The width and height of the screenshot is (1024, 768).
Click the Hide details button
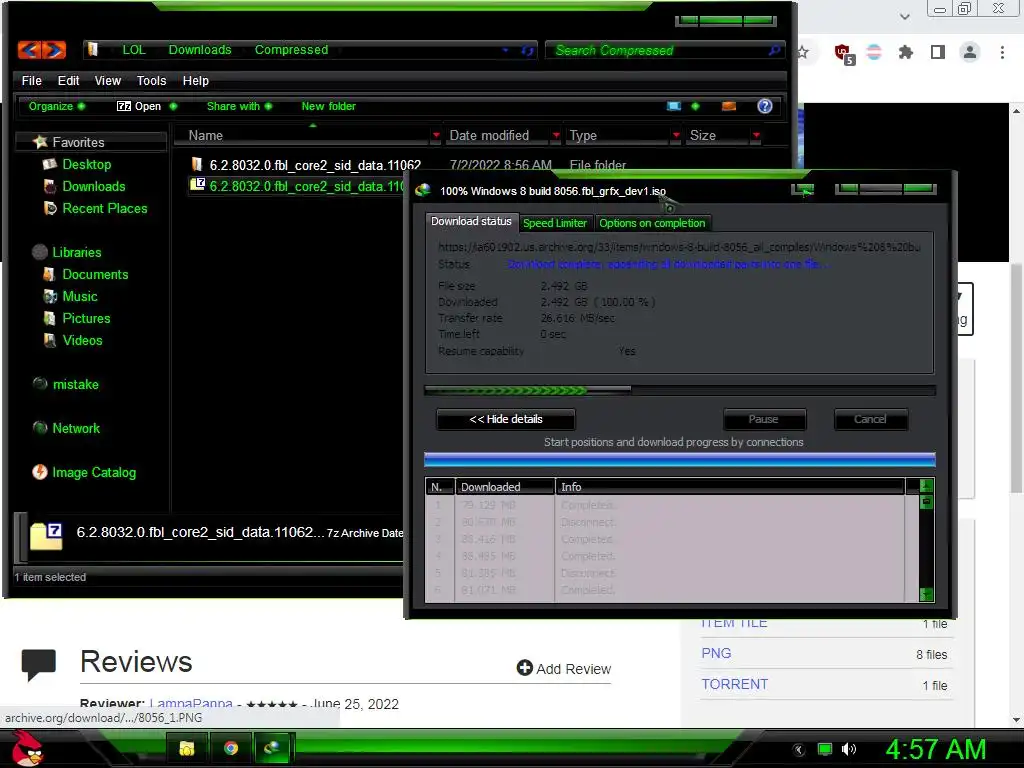[506, 419]
